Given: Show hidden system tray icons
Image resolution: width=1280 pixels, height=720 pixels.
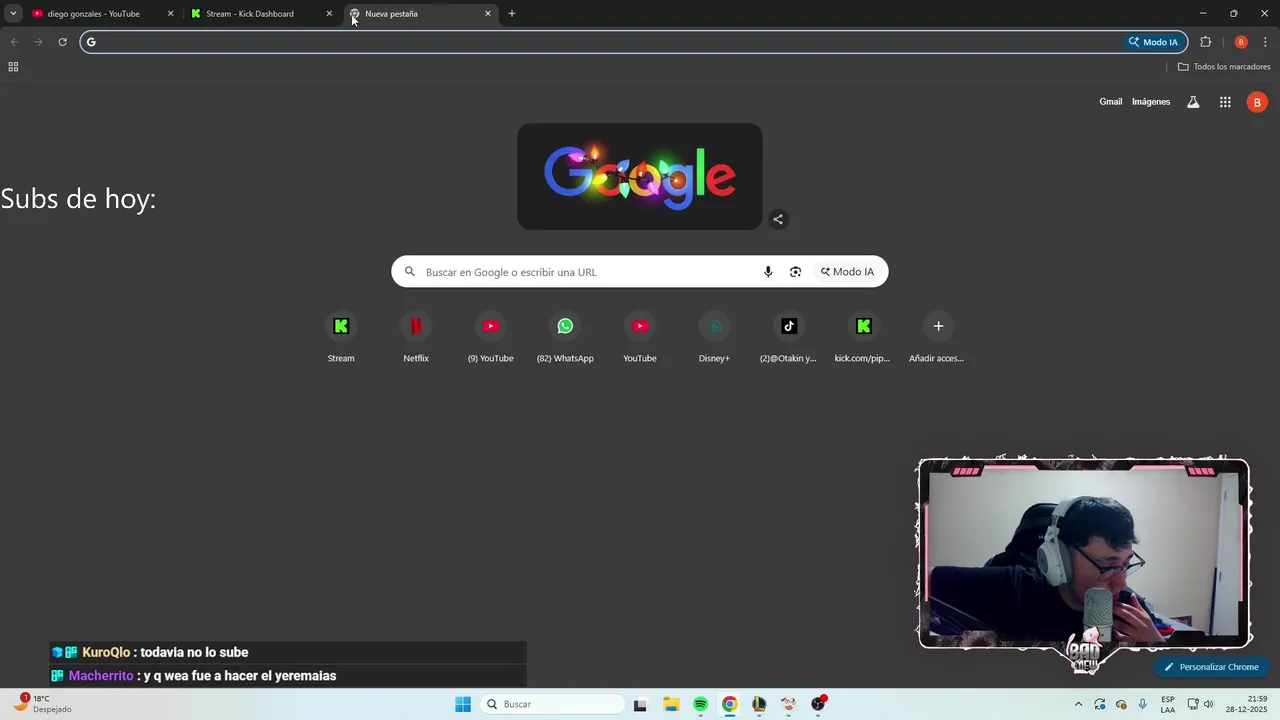Looking at the screenshot, I should click(x=1078, y=704).
